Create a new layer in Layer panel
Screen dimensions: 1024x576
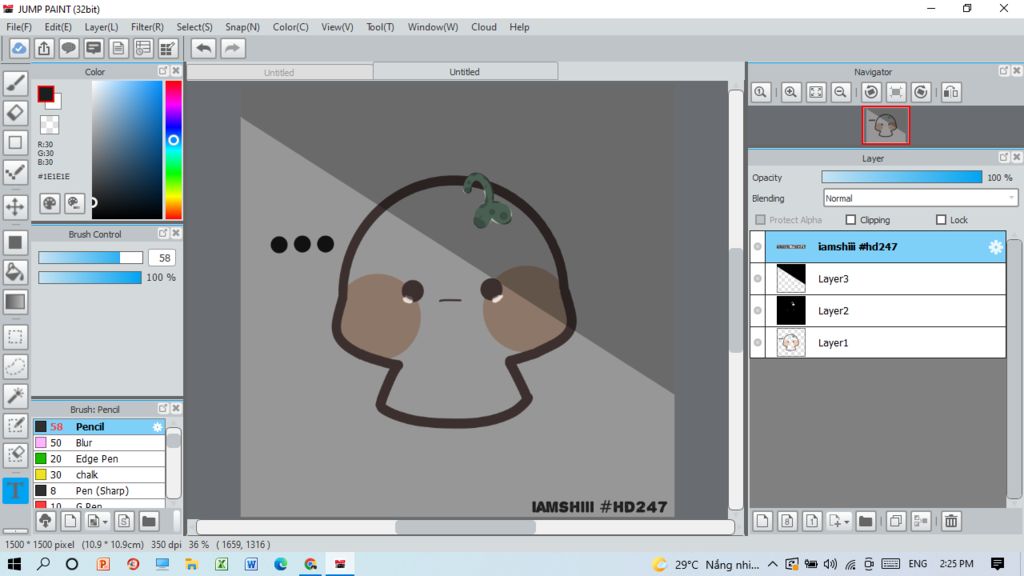tap(762, 521)
